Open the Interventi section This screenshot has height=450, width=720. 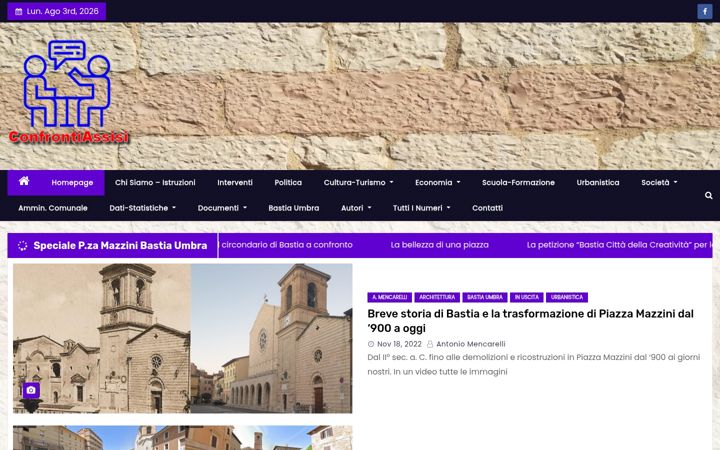point(235,183)
